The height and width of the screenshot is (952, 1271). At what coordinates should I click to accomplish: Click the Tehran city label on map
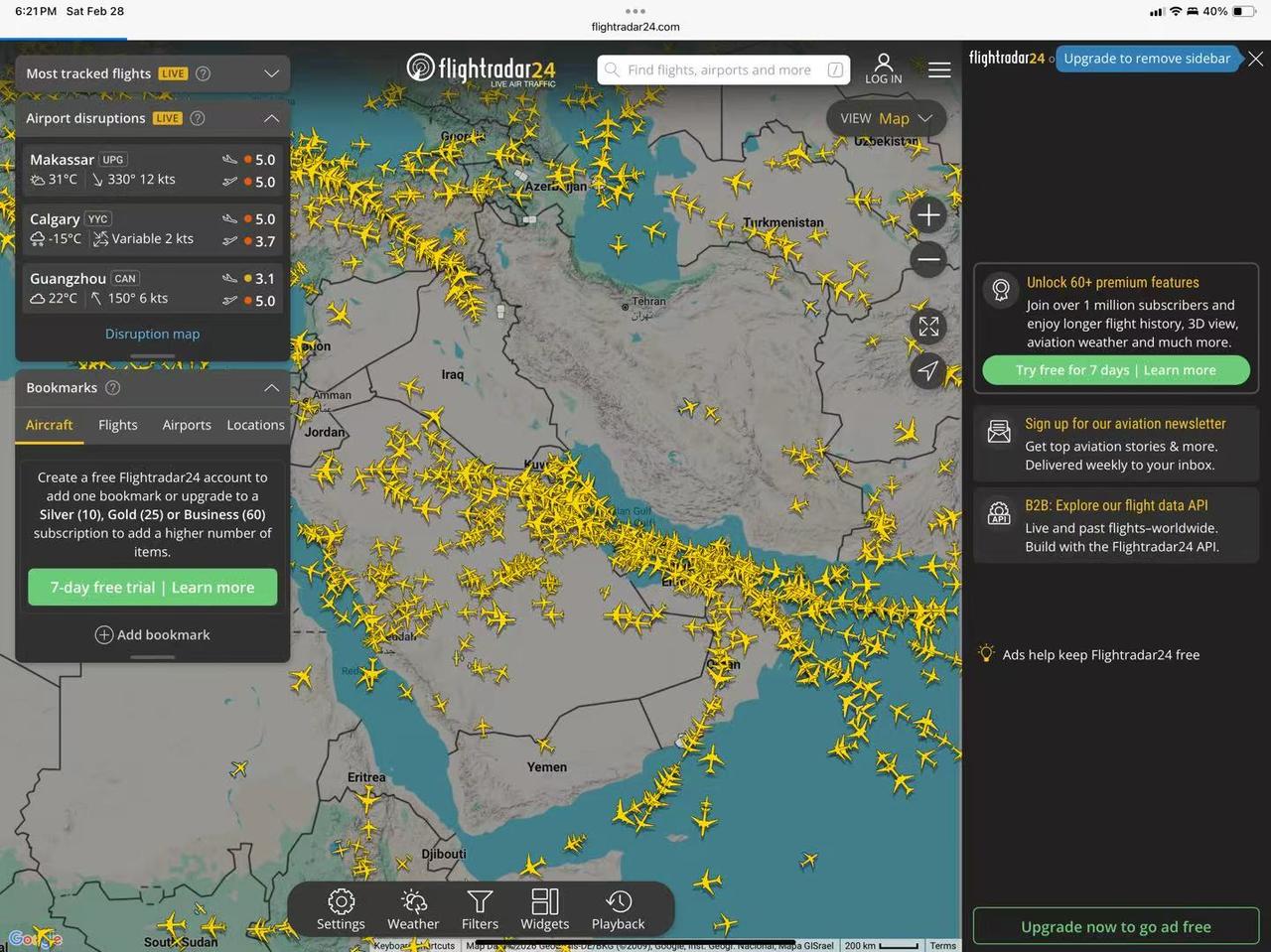pyautogui.click(x=648, y=301)
